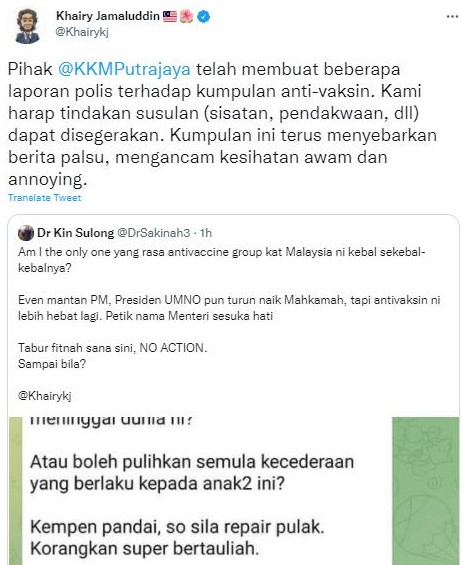Click Khairy Jamaluddin's profile avatar
462x565 pixels.
tap(28, 26)
